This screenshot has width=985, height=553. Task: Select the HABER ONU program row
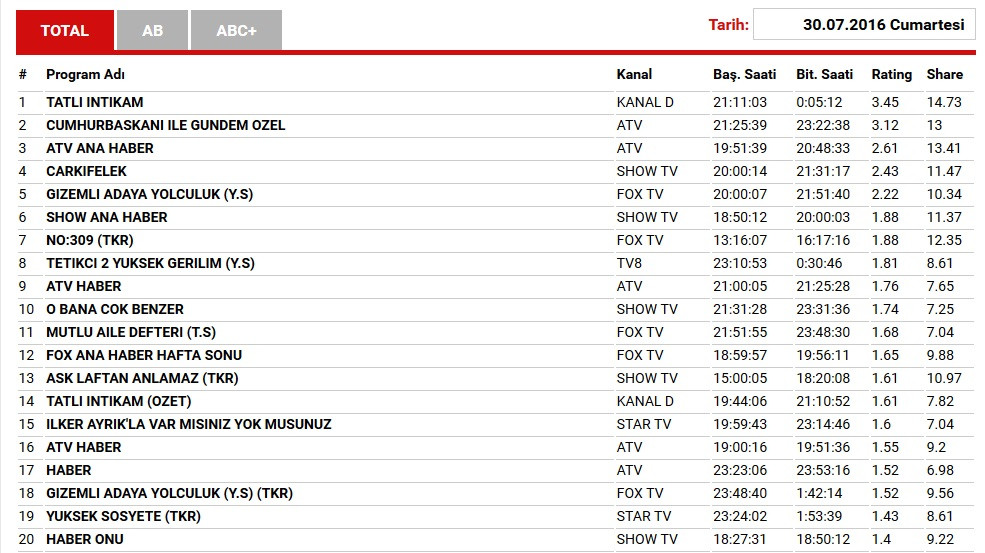point(85,539)
